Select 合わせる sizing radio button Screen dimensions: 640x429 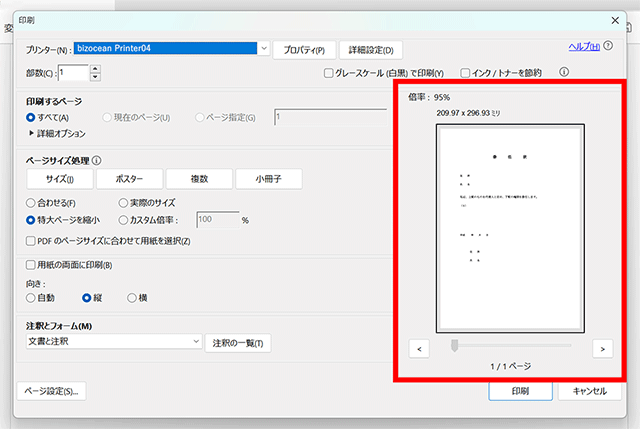tap(31, 203)
